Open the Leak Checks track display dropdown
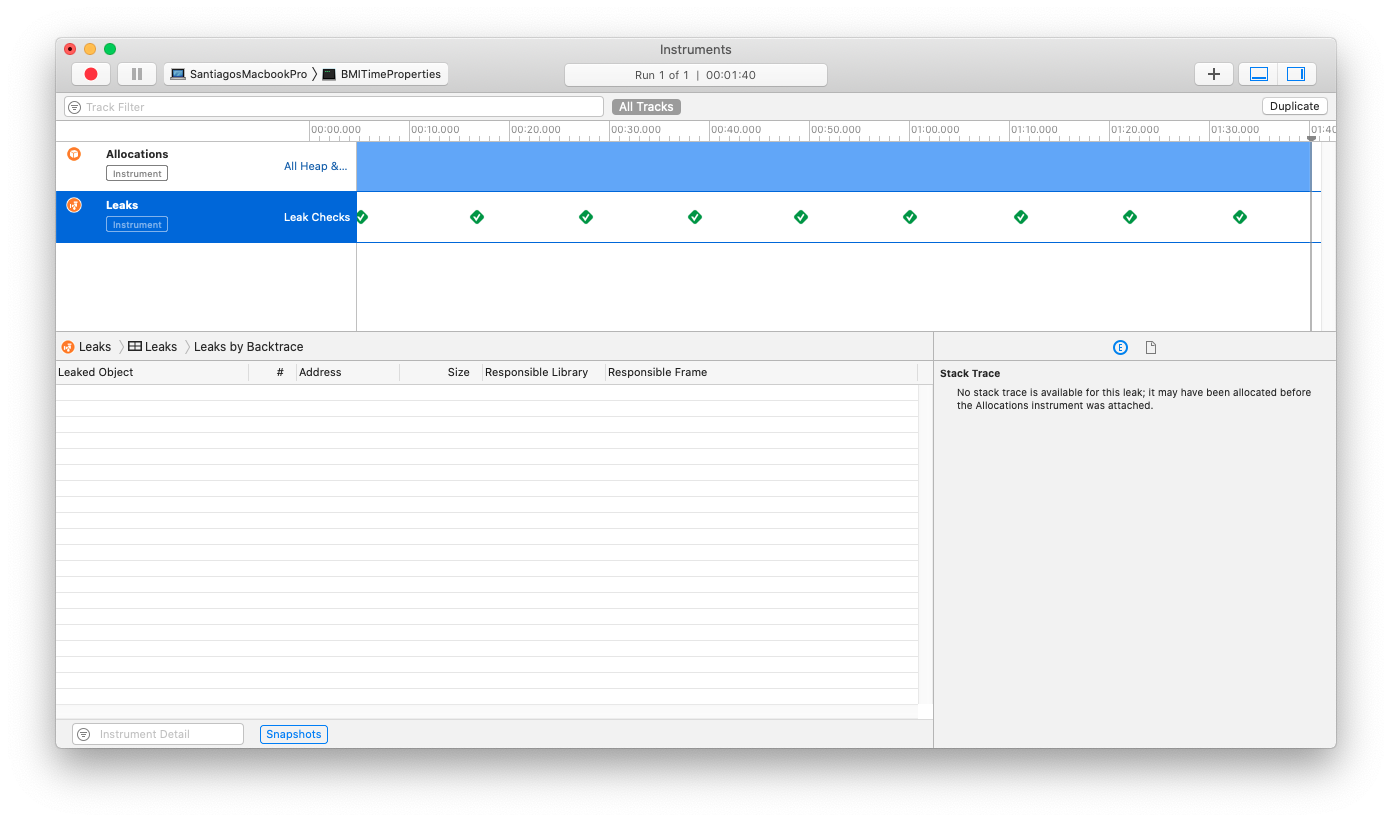 coord(317,217)
